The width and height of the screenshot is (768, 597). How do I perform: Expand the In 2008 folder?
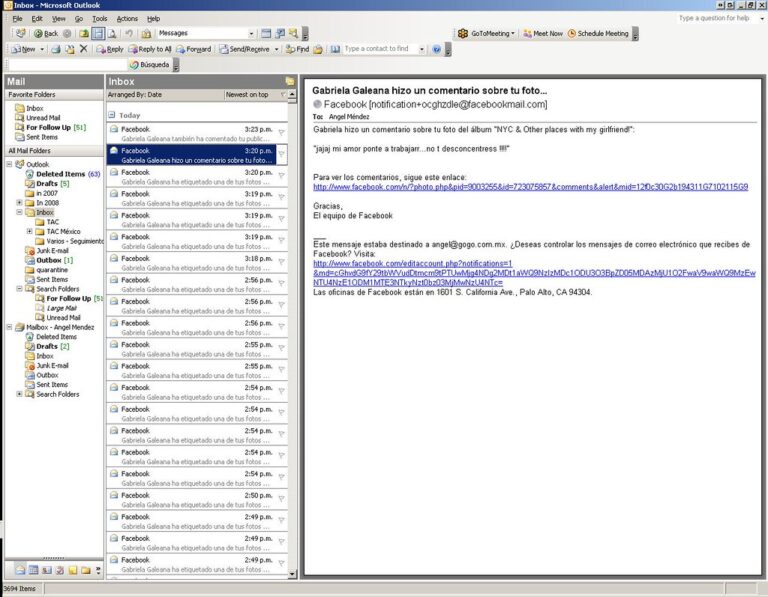(x=20, y=203)
